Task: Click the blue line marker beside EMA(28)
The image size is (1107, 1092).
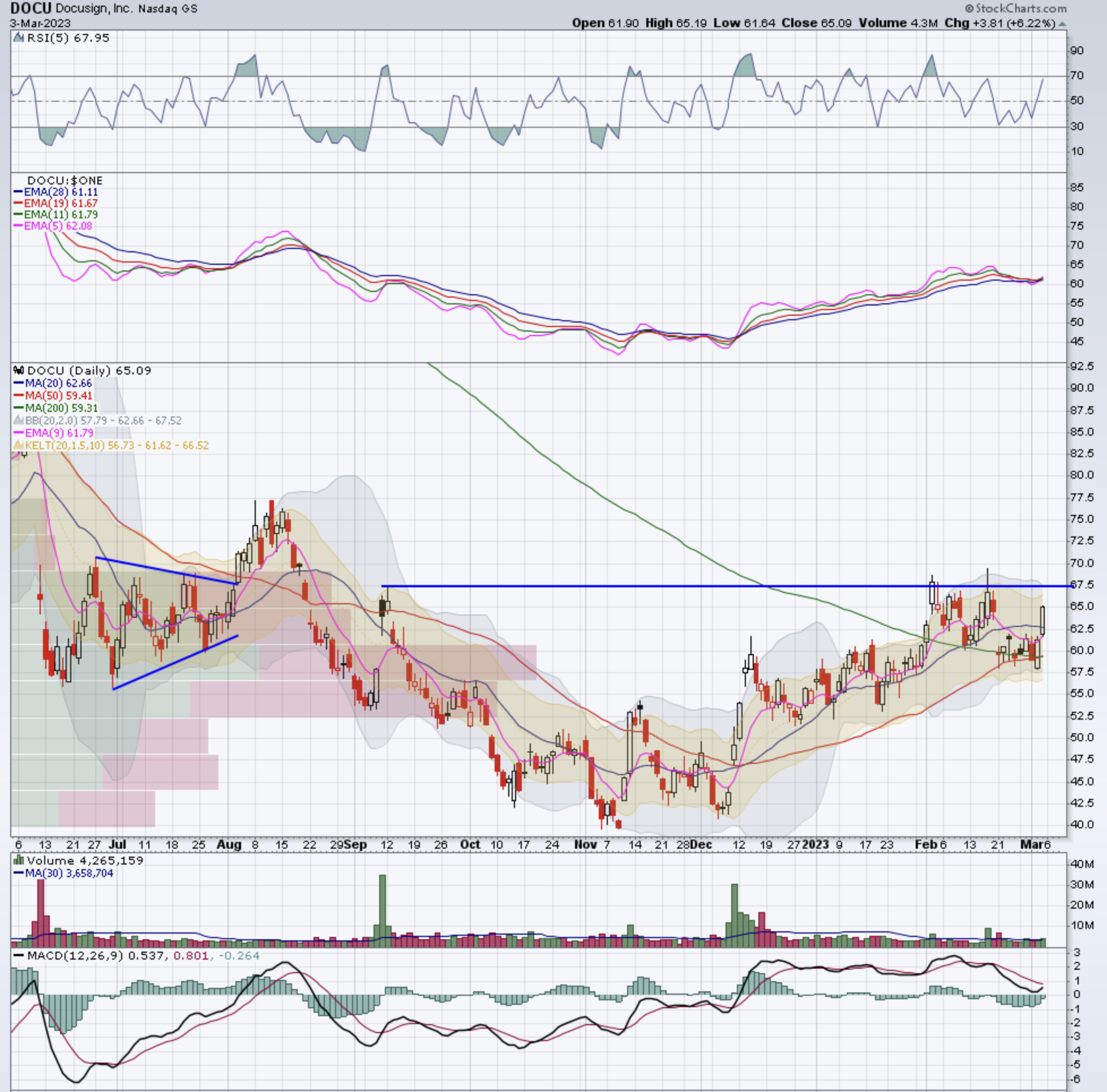Action: 18,192
